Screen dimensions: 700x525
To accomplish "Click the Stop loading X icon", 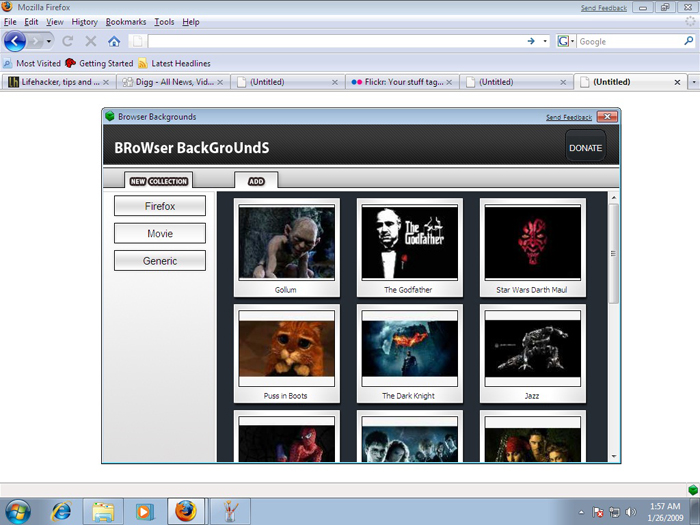I will pyautogui.click(x=91, y=42).
